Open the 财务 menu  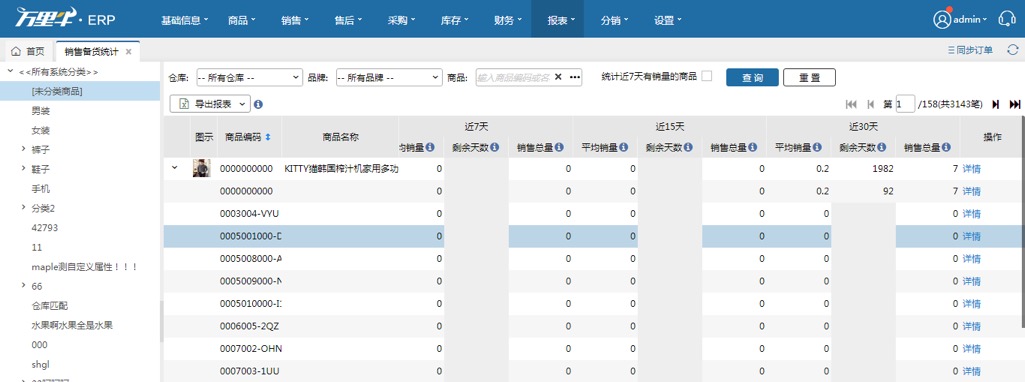(508, 20)
